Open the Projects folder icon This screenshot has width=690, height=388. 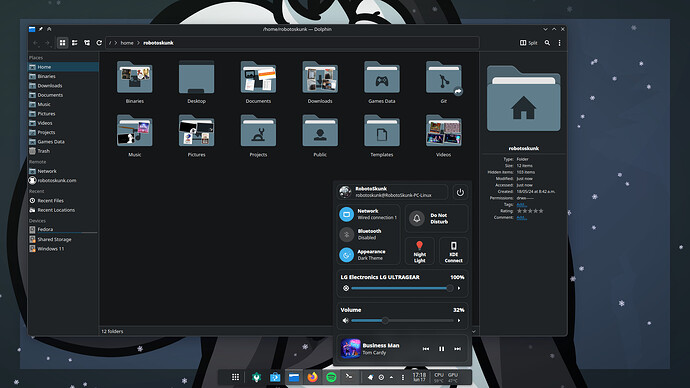pos(258,131)
